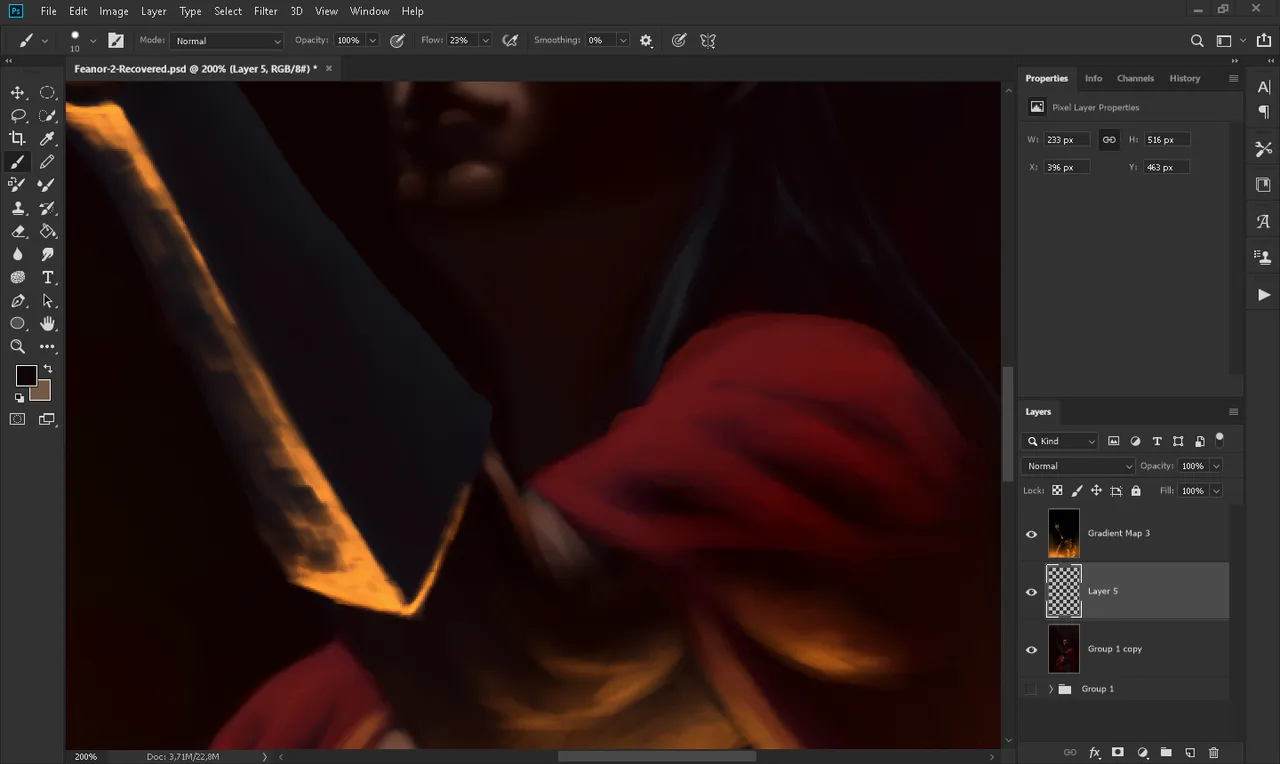The height and width of the screenshot is (764, 1280).
Task: Select the Pen tool
Action: 18,301
